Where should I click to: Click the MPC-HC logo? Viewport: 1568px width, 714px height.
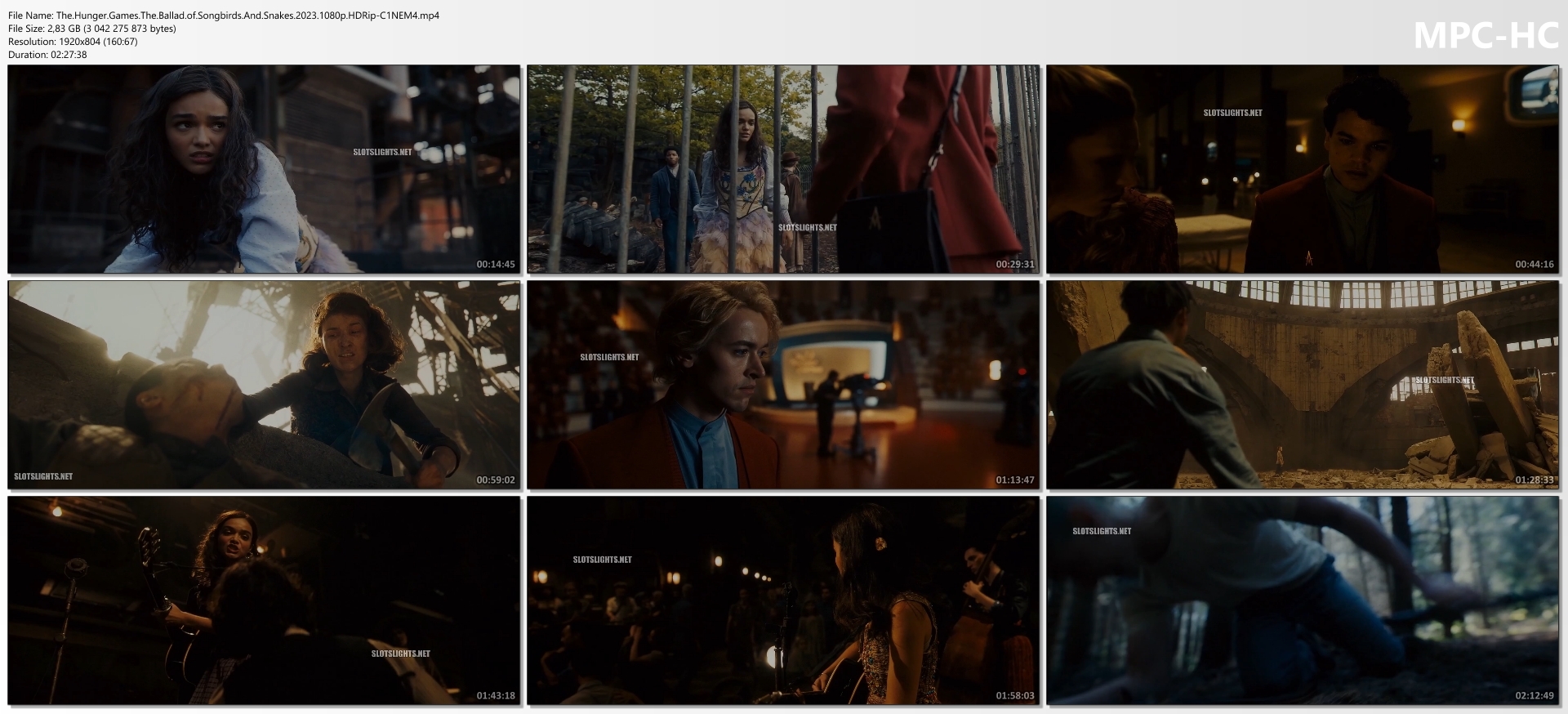click(x=1486, y=35)
